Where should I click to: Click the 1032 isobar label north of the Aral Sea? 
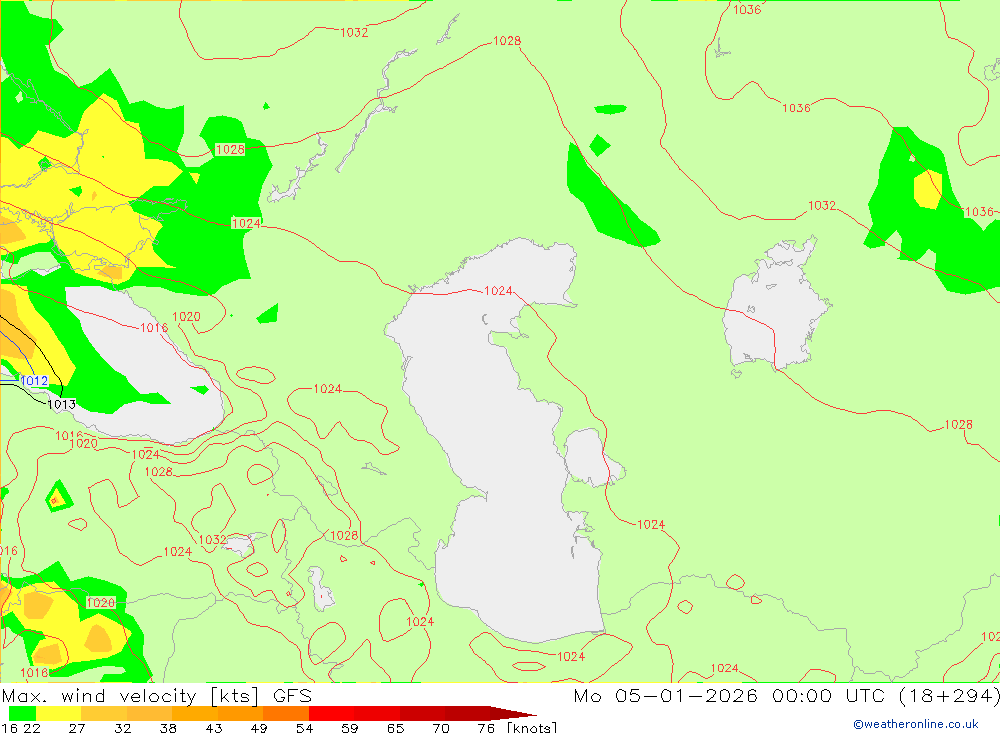(x=821, y=205)
